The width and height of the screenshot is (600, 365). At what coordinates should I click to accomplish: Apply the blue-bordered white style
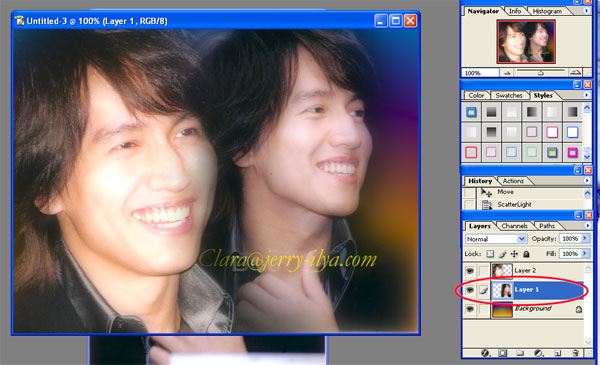[x=572, y=132]
